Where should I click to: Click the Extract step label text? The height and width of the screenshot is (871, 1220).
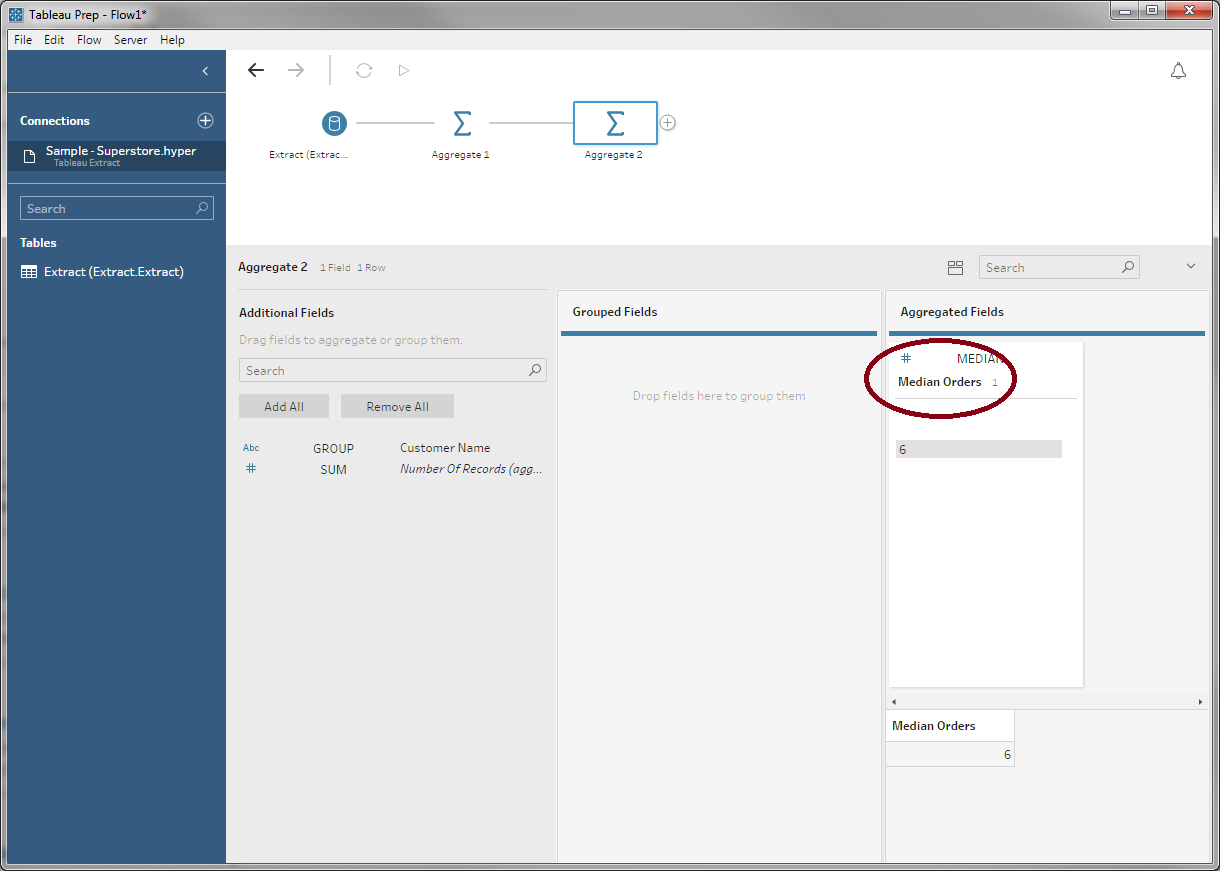coord(308,155)
